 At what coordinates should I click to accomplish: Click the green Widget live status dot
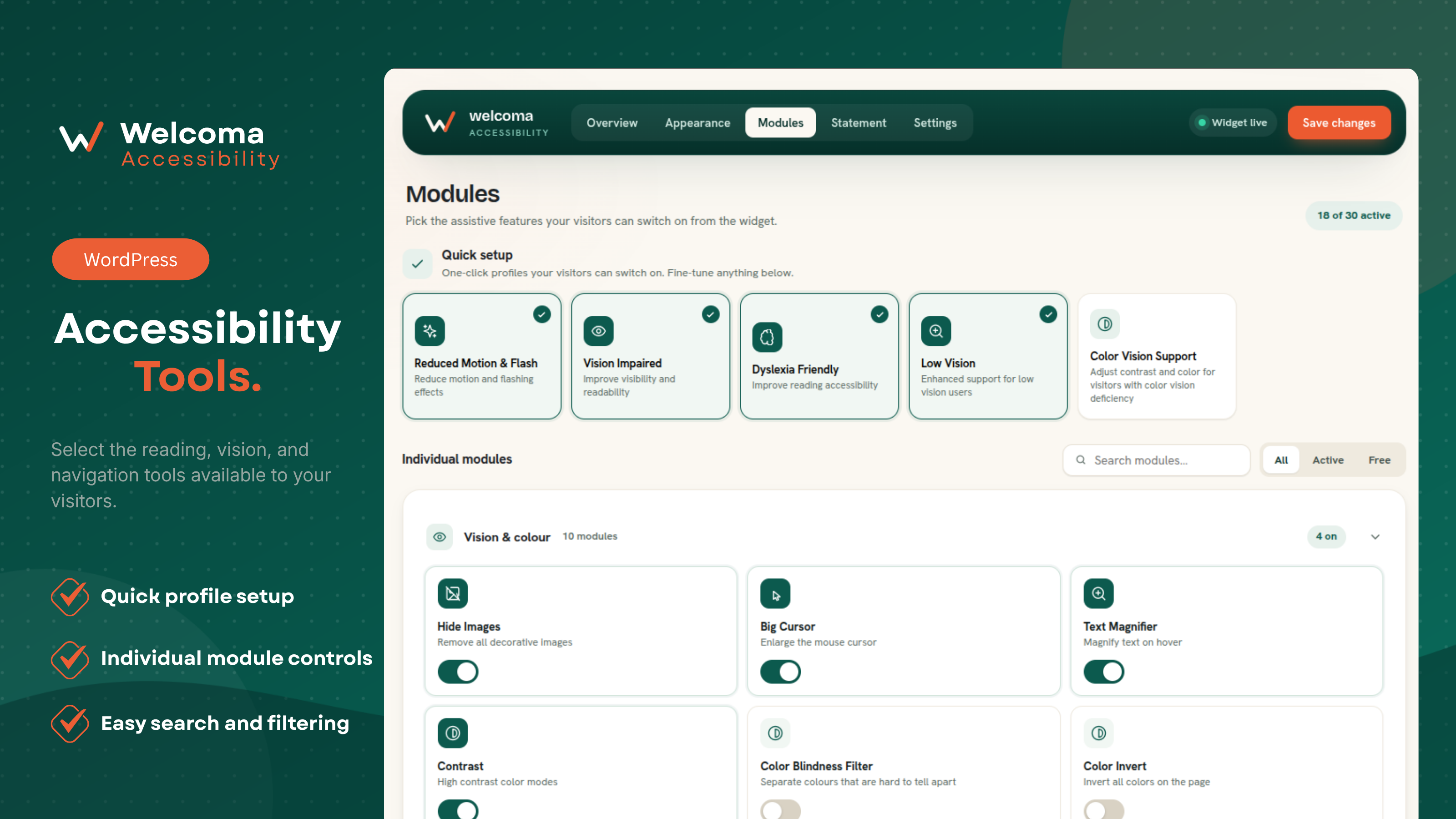point(1202,123)
